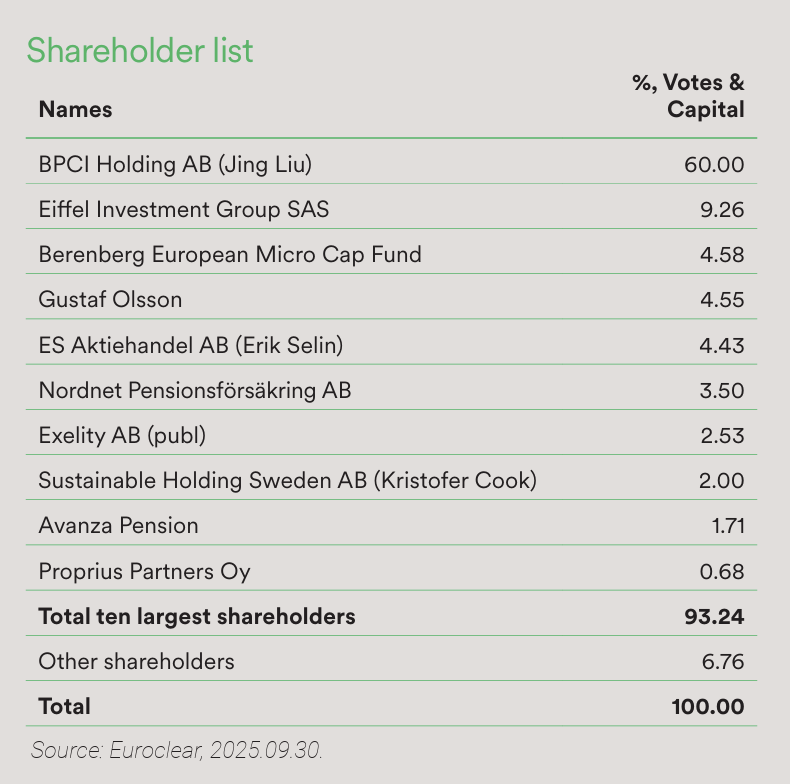This screenshot has height=784, width=790.
Task: Select Nordnet Pensionsförsäkring AB entry
Action: [195, 390]
